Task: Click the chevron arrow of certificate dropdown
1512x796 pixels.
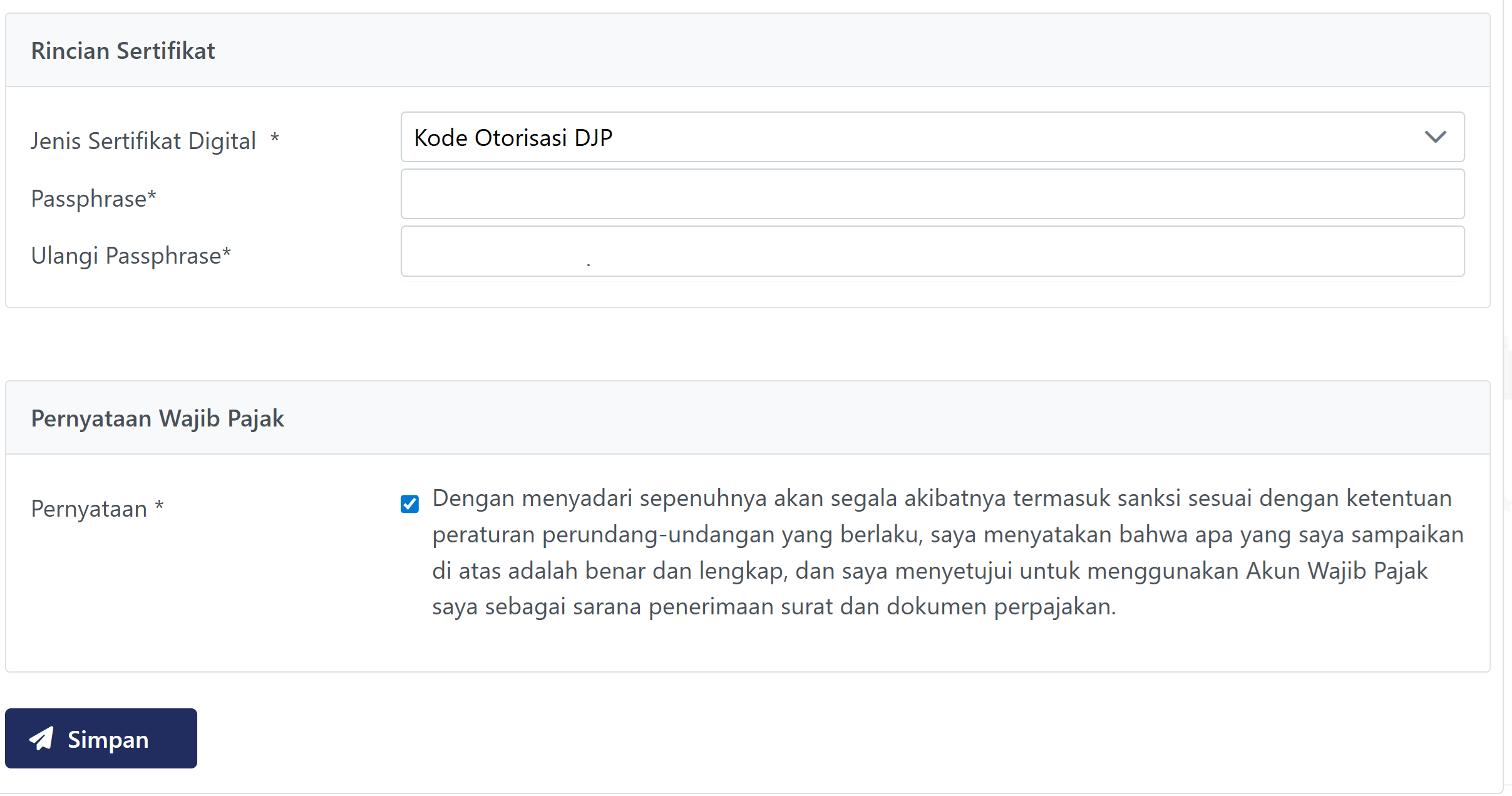Action: pos(1435,137)
